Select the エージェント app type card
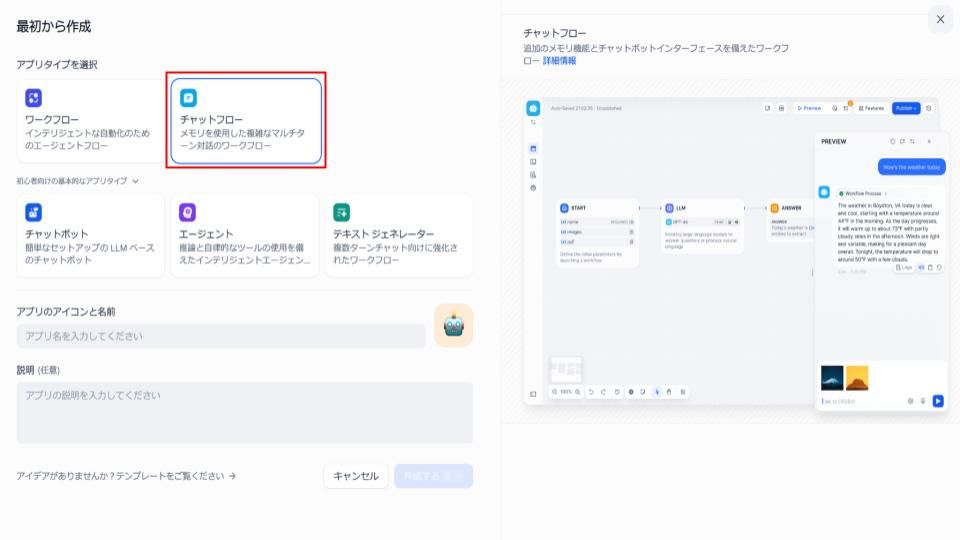The image size is (960, 540). [244, 236]
